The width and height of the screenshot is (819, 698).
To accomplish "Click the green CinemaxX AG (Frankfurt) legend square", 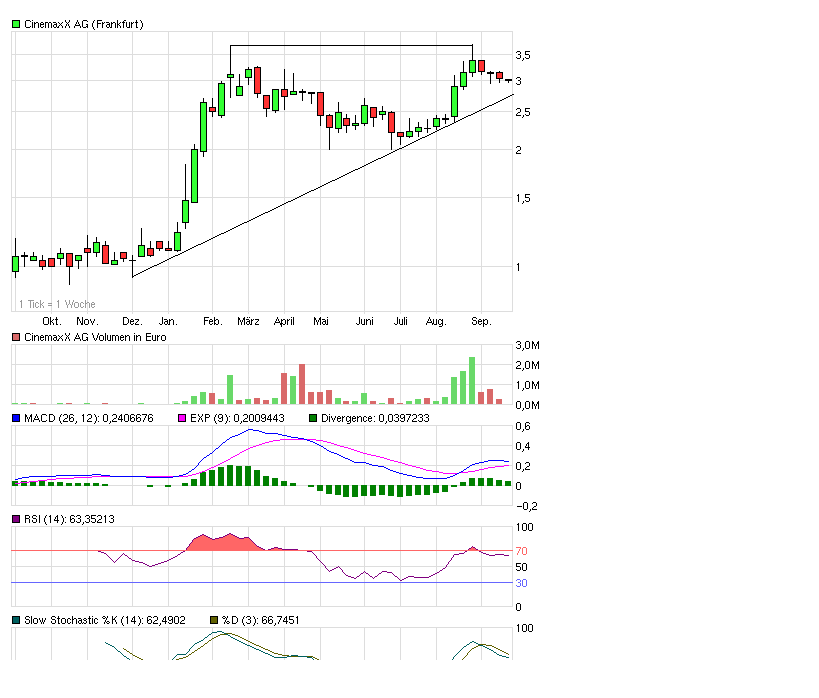I will coord(16,24).
